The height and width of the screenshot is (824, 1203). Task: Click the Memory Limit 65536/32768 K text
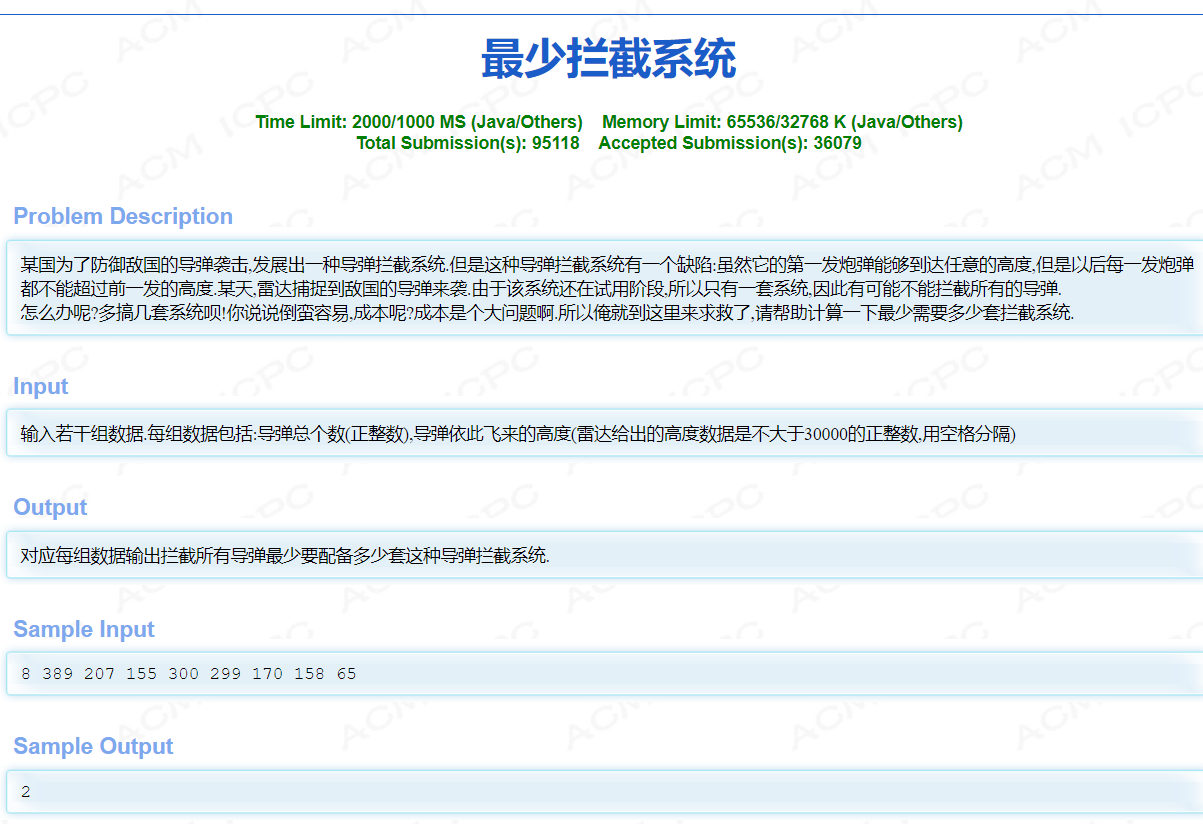pos(782,122)
